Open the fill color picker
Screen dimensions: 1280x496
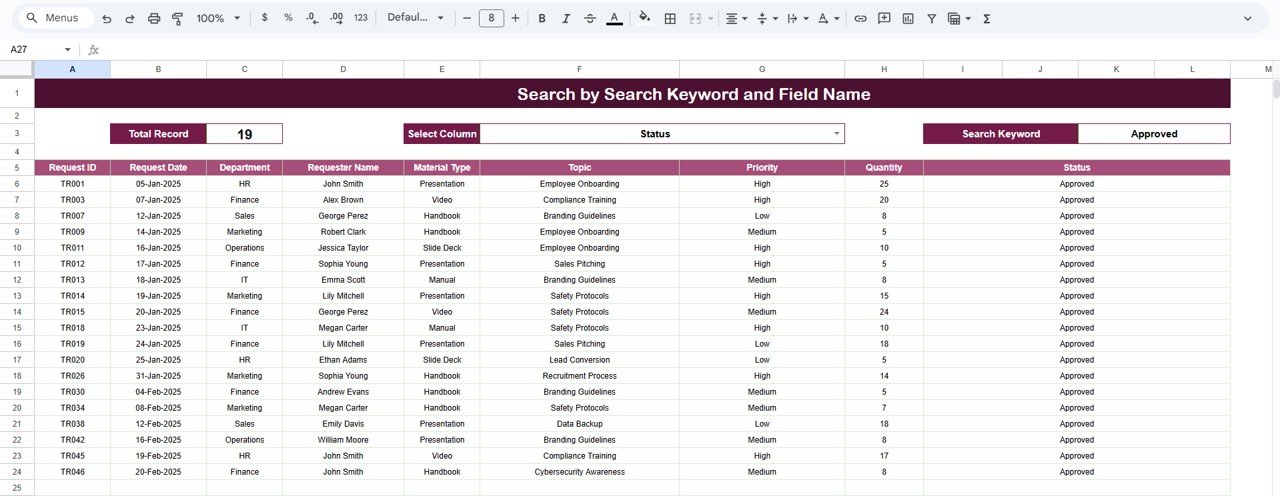(x=644, y=18)
